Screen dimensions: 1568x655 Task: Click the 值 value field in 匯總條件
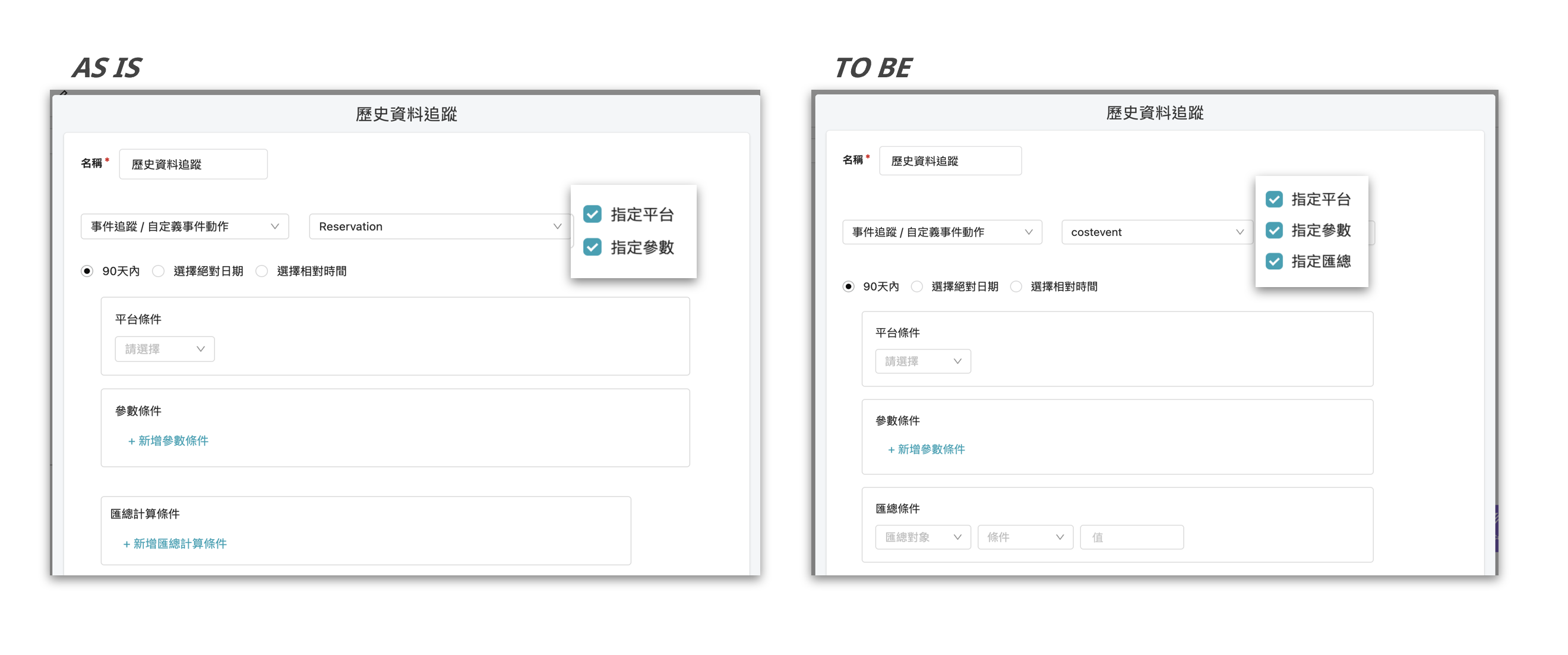pyautogui.click(x=1131, y=537)
